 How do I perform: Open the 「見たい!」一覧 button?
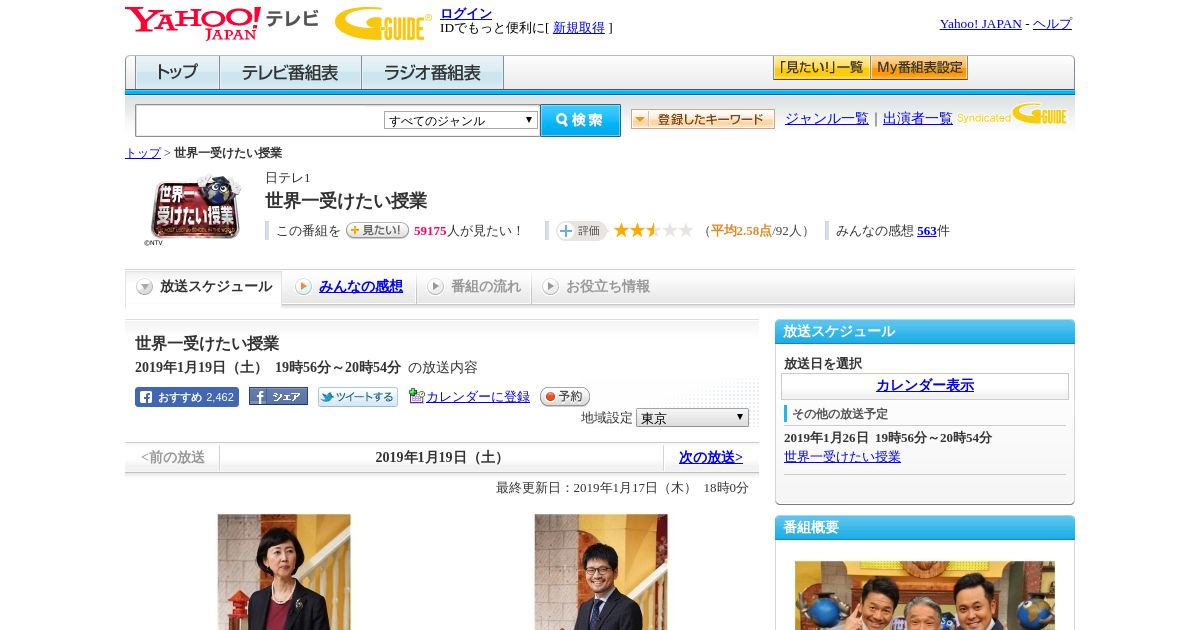(x=821, y=68)
